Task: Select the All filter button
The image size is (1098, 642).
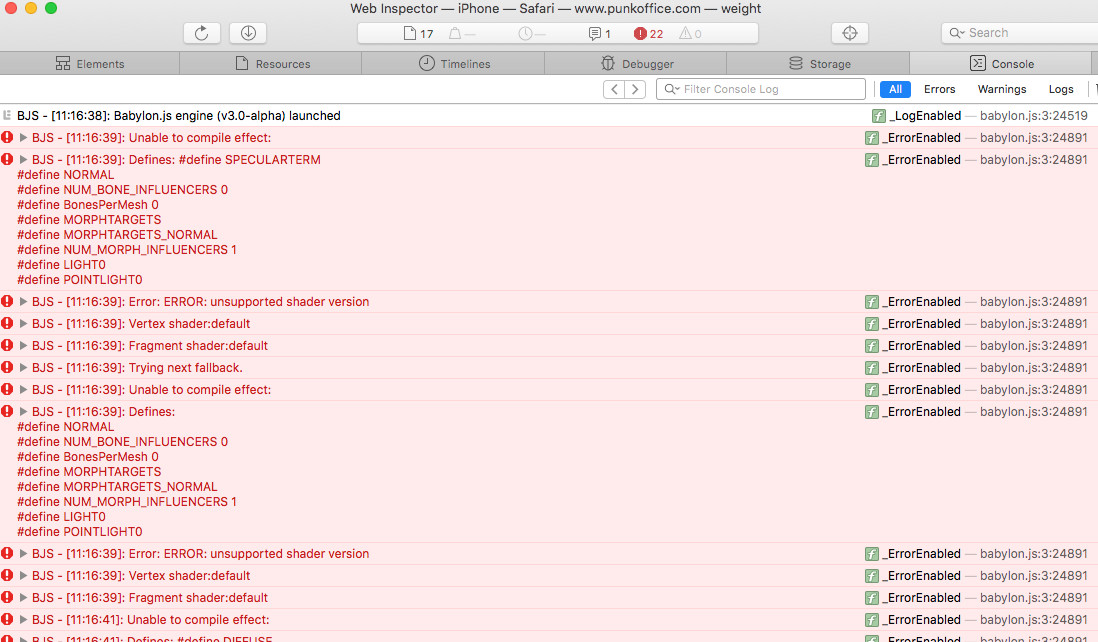Action: [x=895, y=89]
